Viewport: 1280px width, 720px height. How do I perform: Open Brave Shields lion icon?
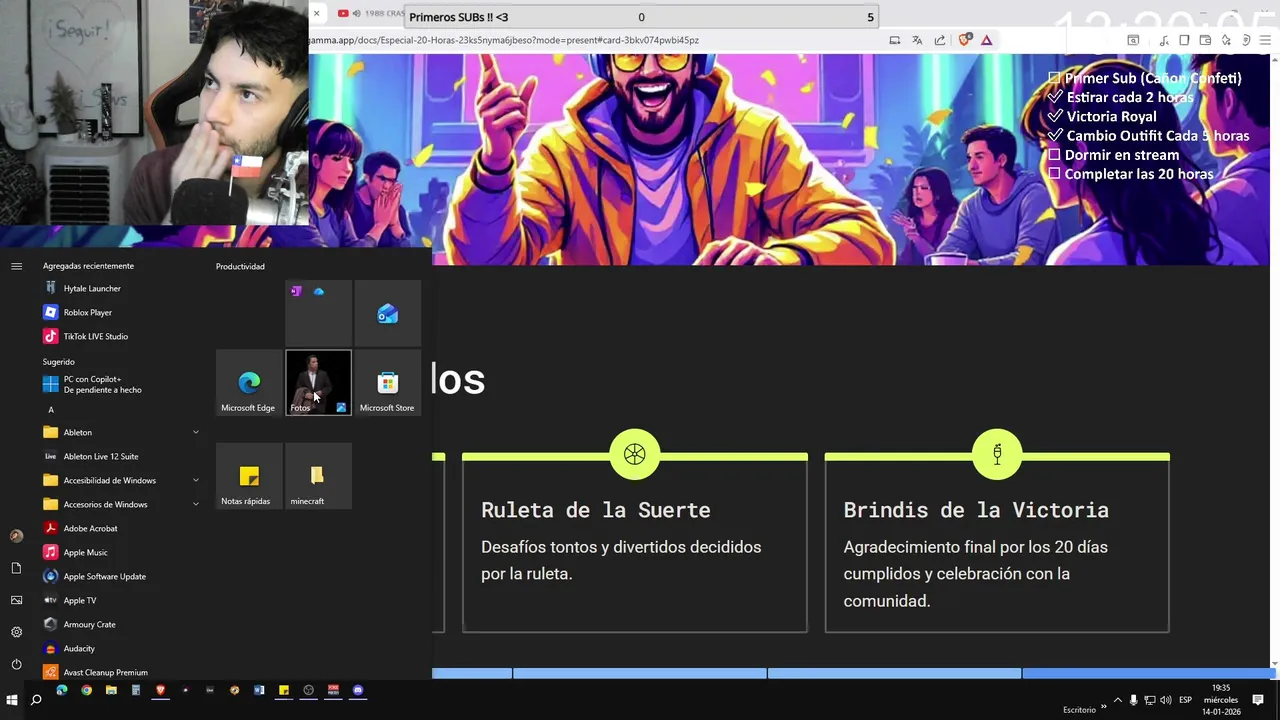964,40
